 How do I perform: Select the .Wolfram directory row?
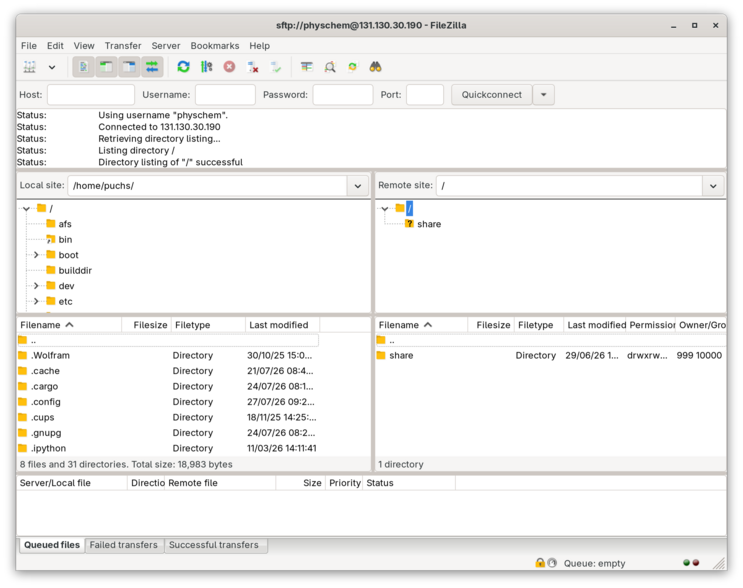pyautogui.click(x=168, y=355)
